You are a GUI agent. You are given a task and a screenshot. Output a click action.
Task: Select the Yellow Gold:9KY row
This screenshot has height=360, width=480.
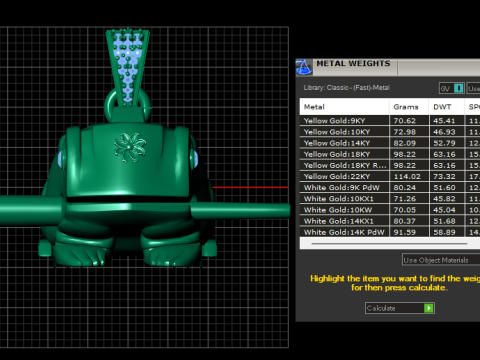(x=390, y=121)
